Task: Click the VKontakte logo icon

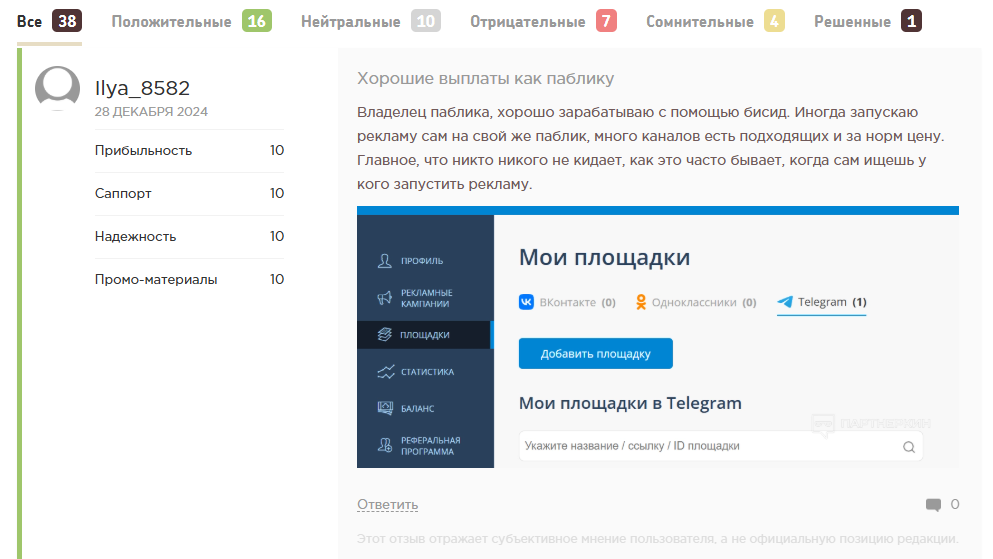Action: [526, 302]
